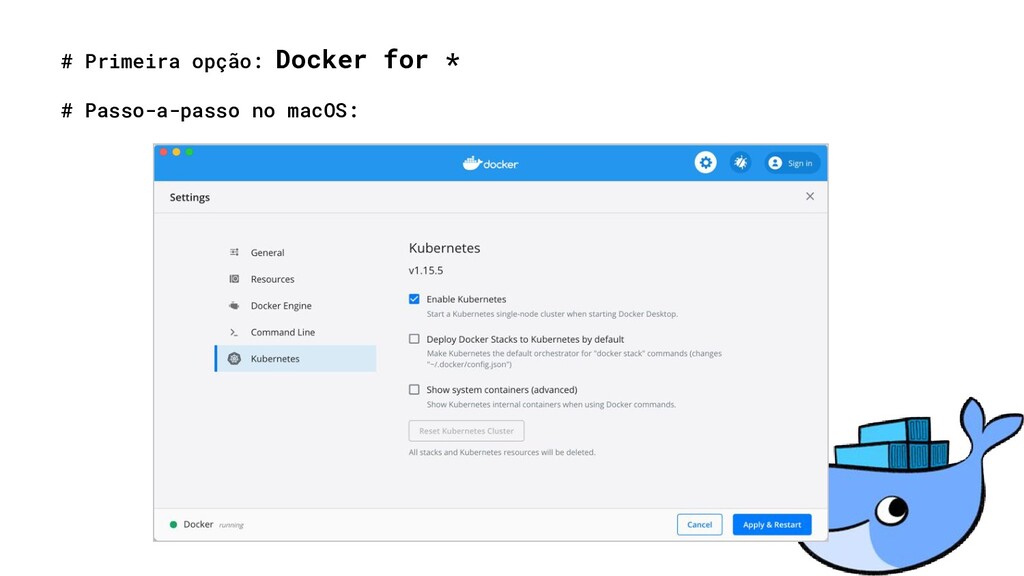This screenshot has height=576, width=1024.
Task: Click 'All stacks and Kubernetes resources will be deleted' text
Action: [x=502, y=453]
